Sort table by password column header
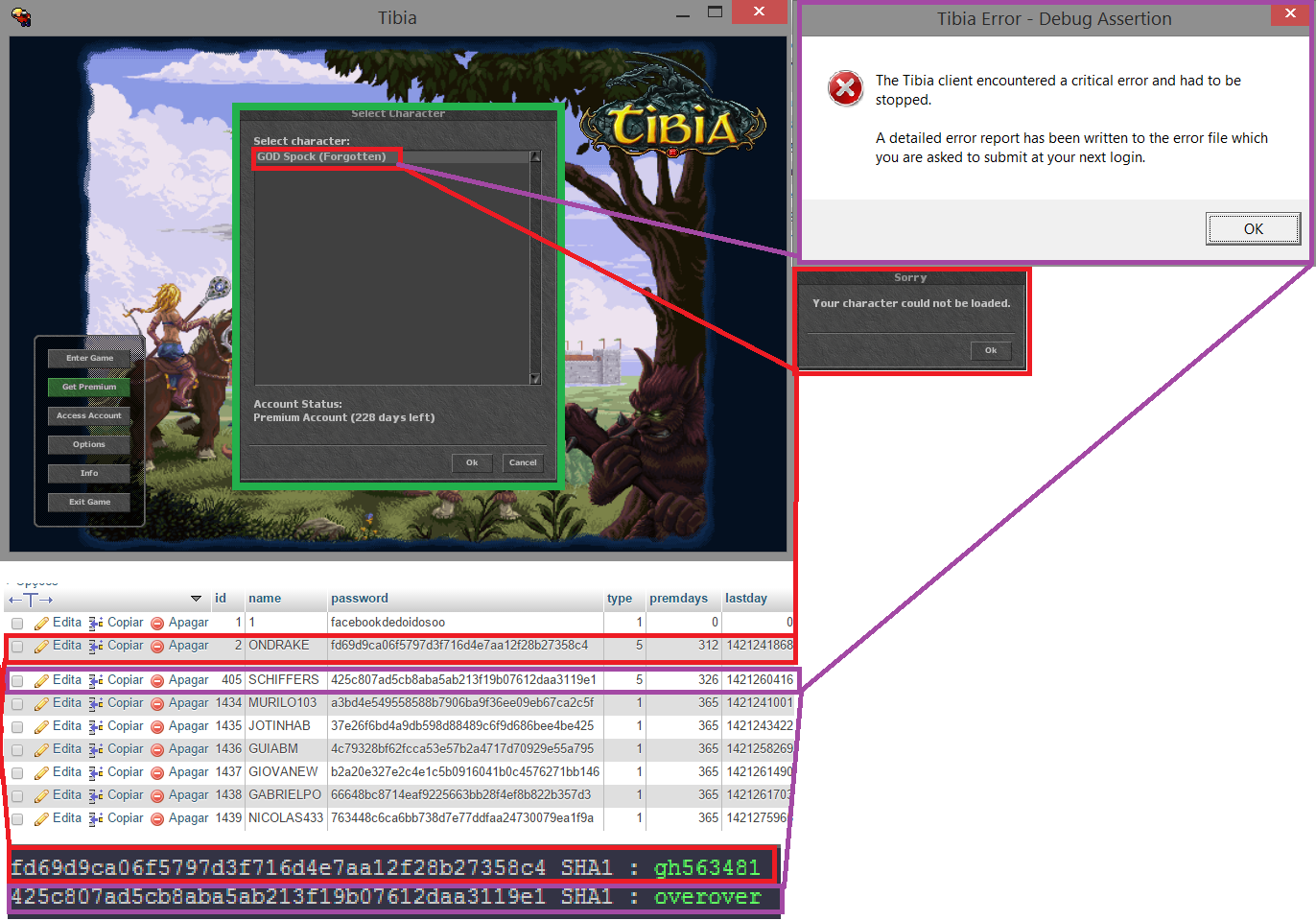Viewport: 1316px width, 921px height. (360, 598)
